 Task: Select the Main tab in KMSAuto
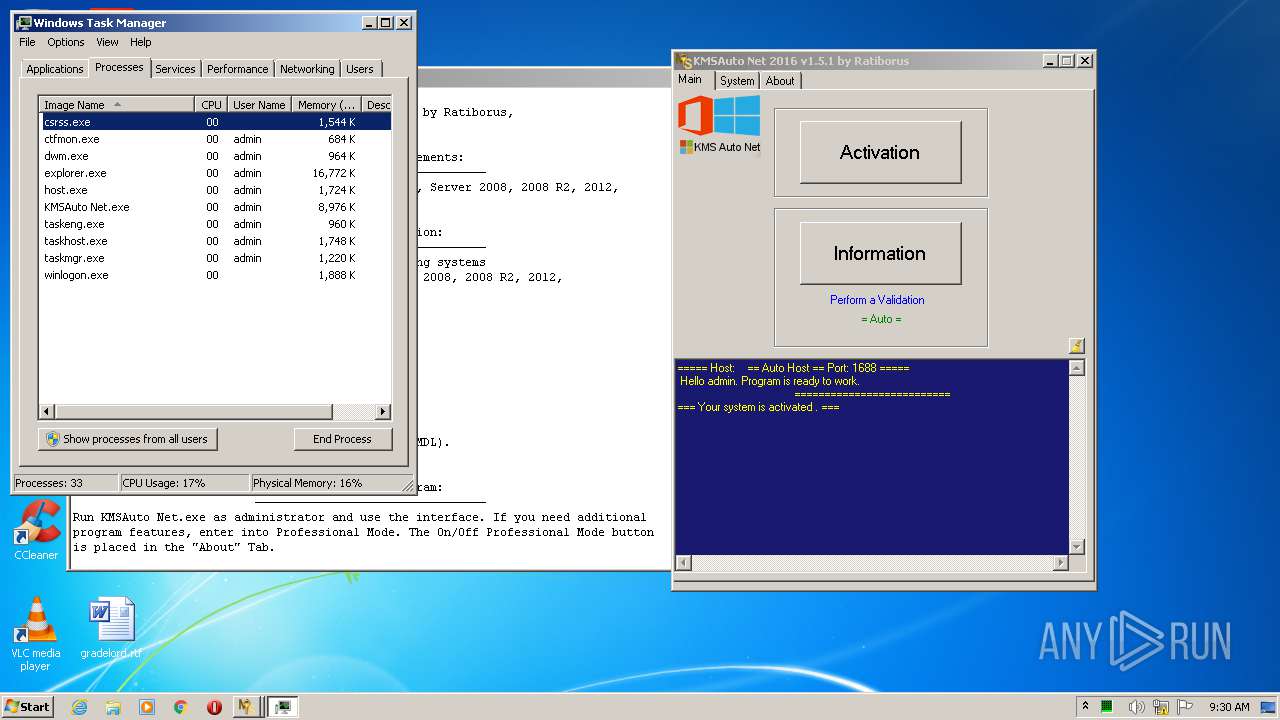coord(690,79)
